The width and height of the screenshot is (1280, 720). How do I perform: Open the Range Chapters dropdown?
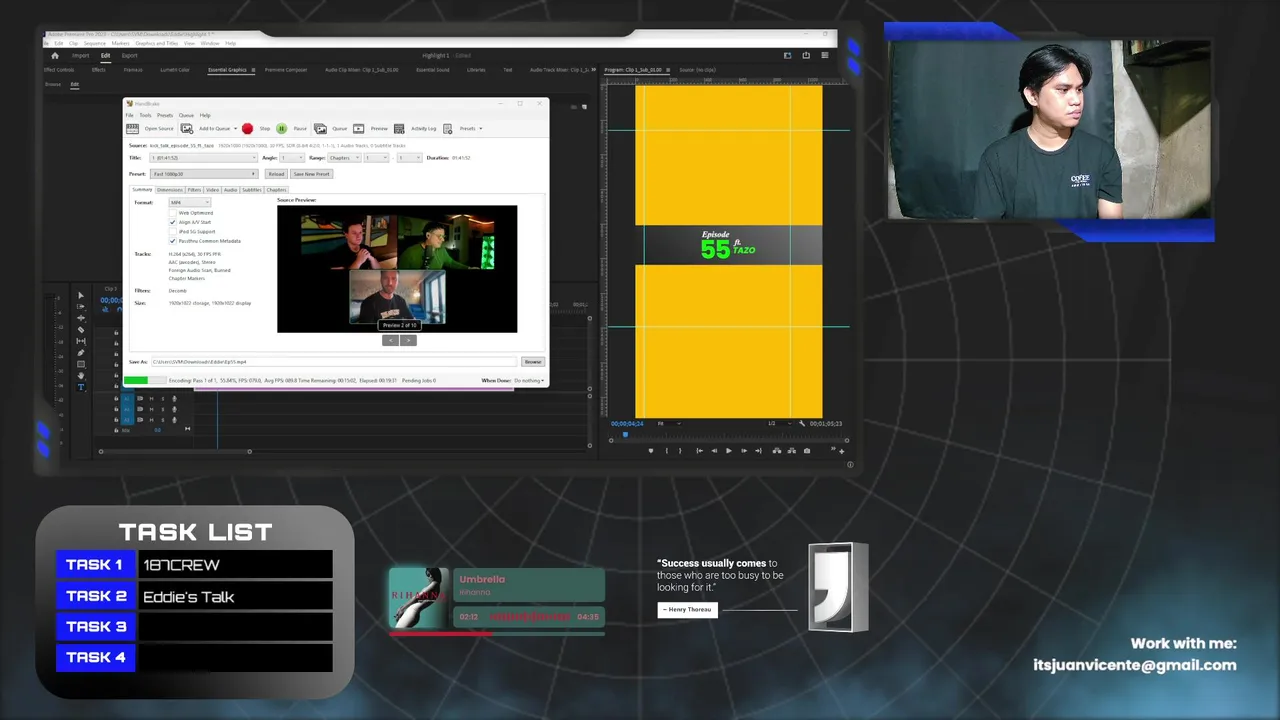pyautogui.click(x=344, y=158)
